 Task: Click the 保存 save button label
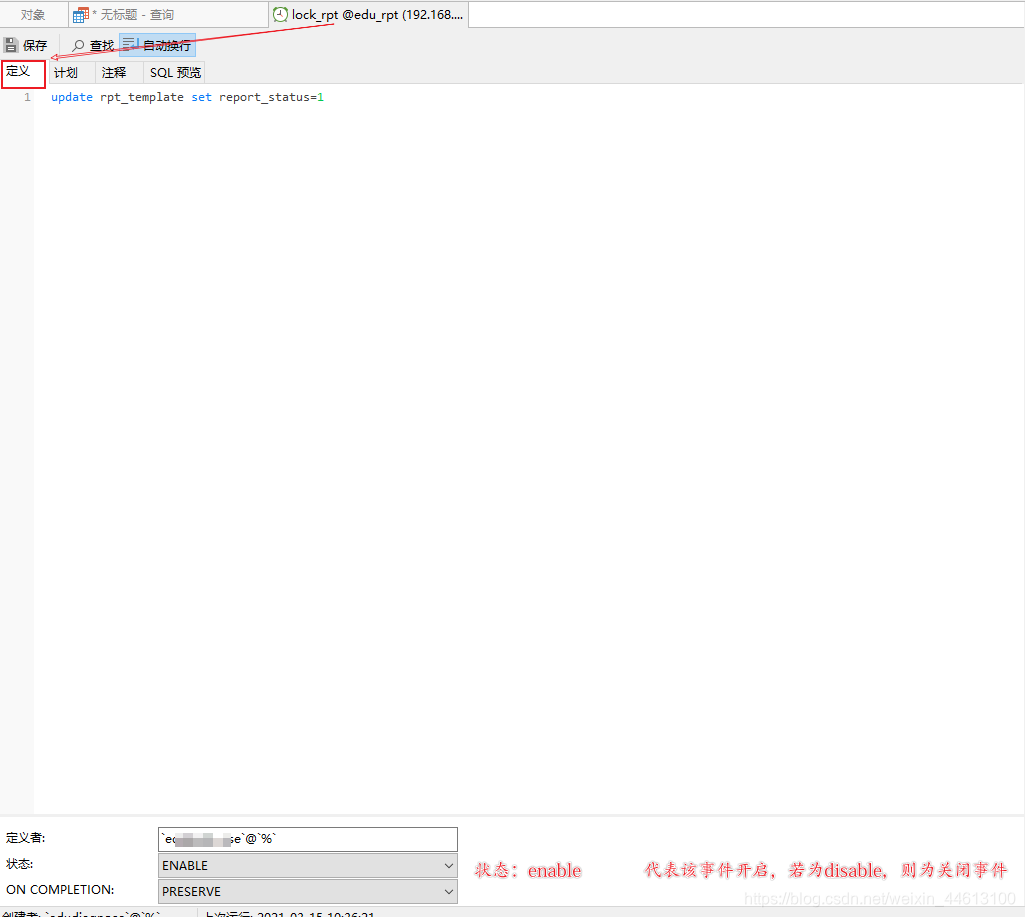click(35, 46)
